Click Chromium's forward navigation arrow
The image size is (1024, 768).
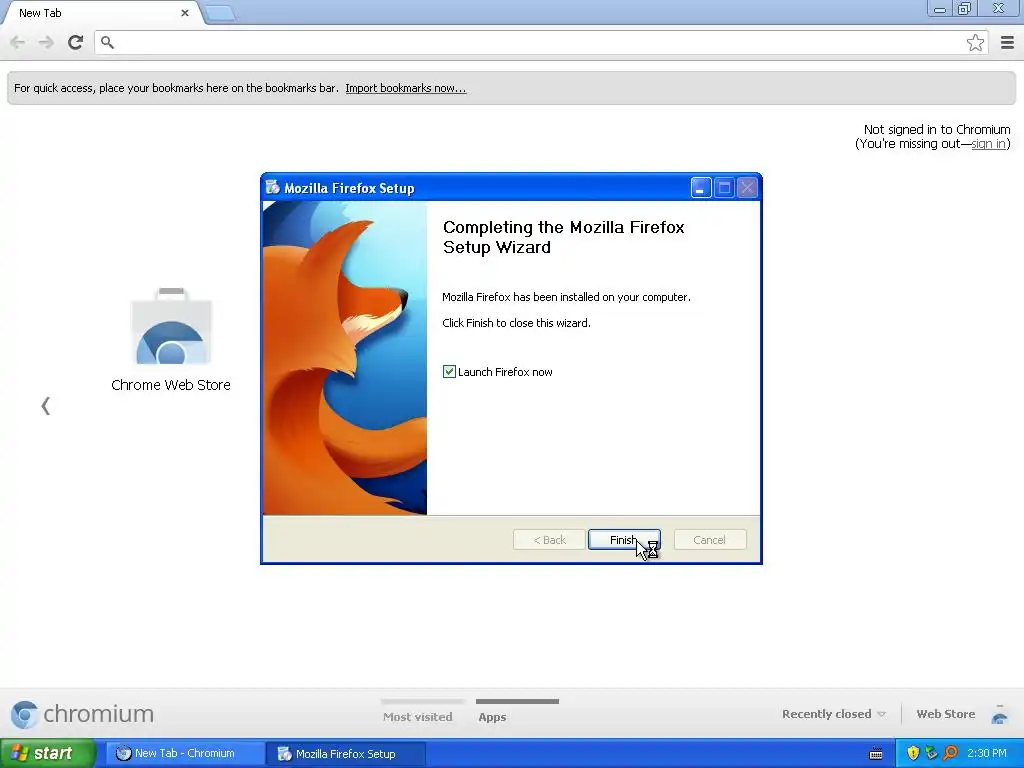[46, 42]
